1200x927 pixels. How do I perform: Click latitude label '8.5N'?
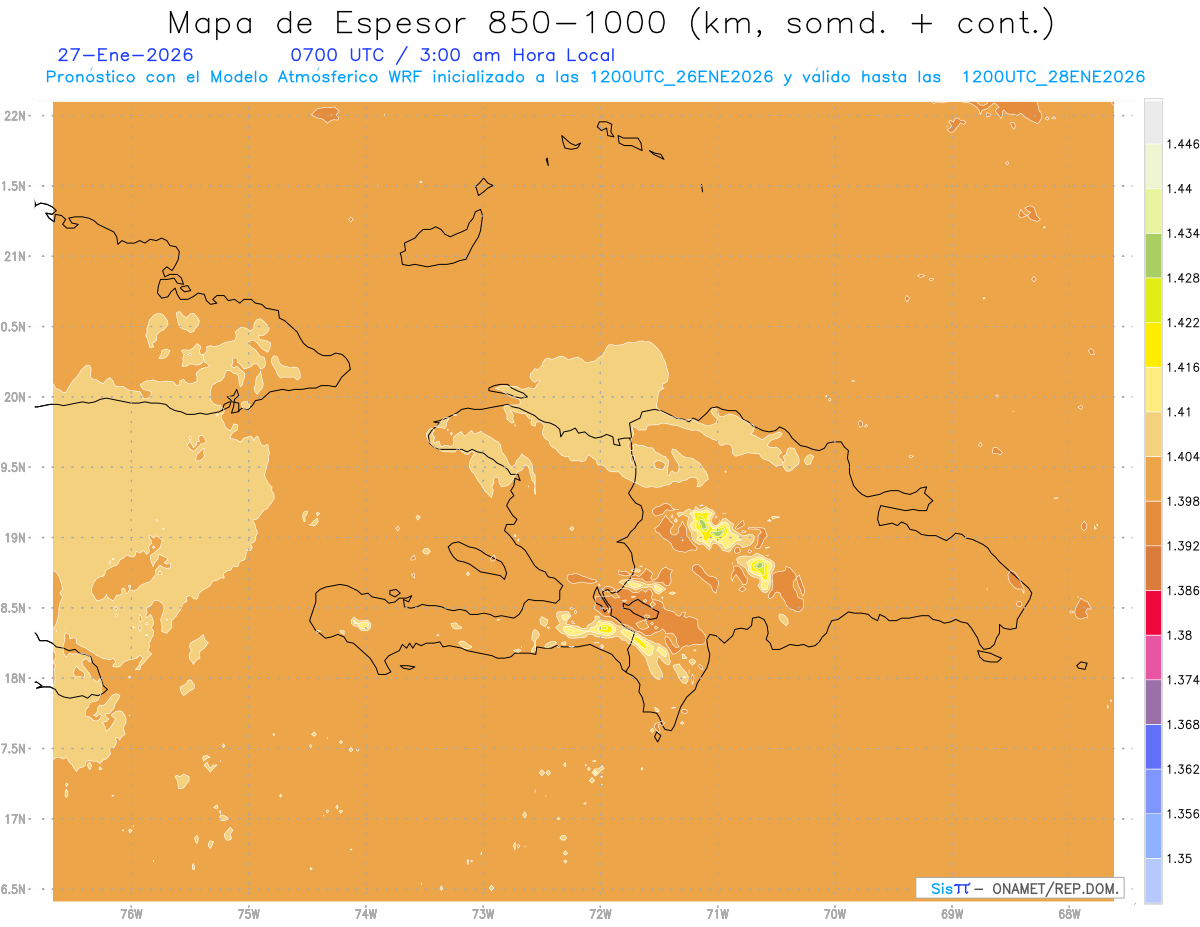tap(15, 608)
